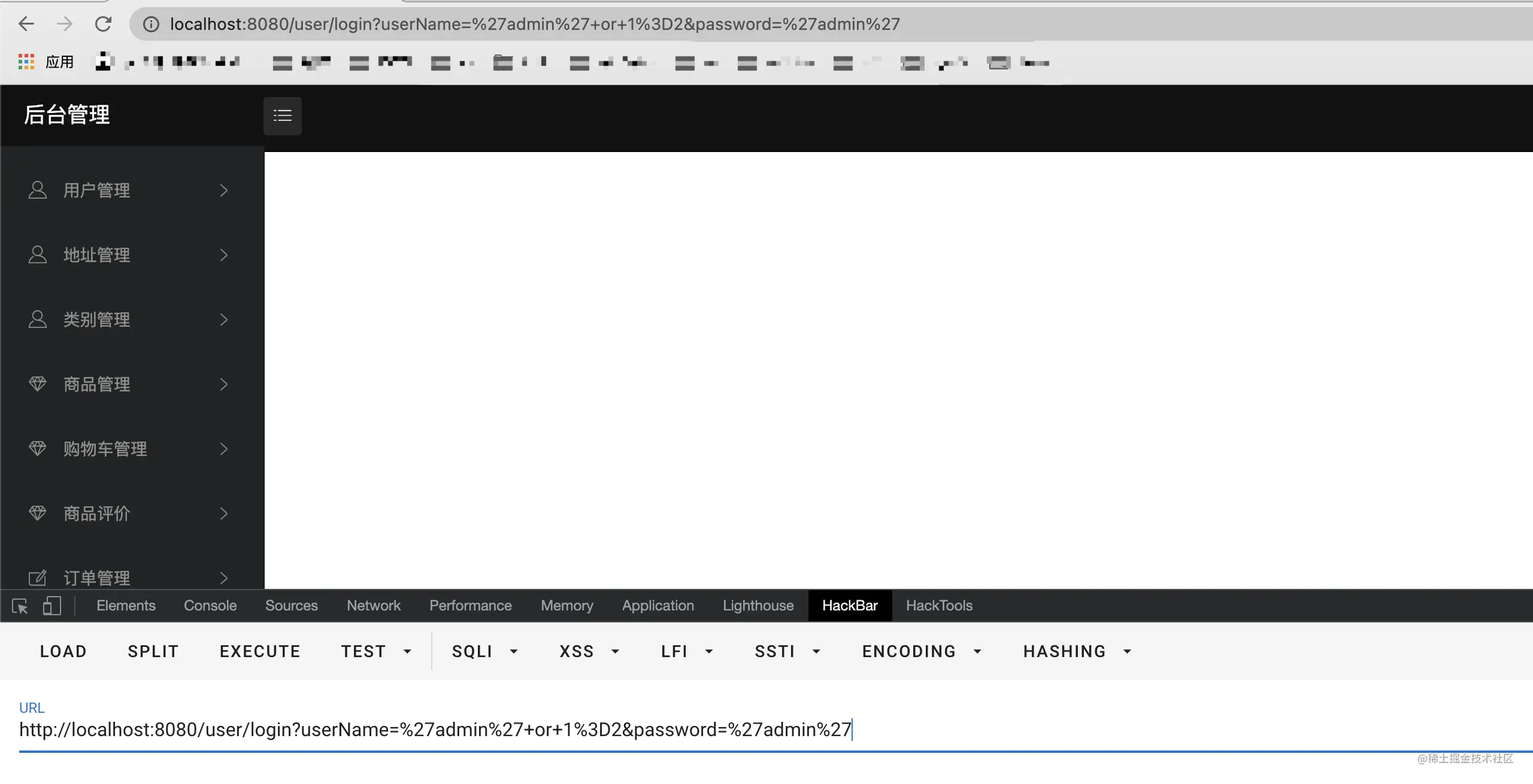
Task: Click the 应用 apps bookmark label
Action: click(60, 62)
